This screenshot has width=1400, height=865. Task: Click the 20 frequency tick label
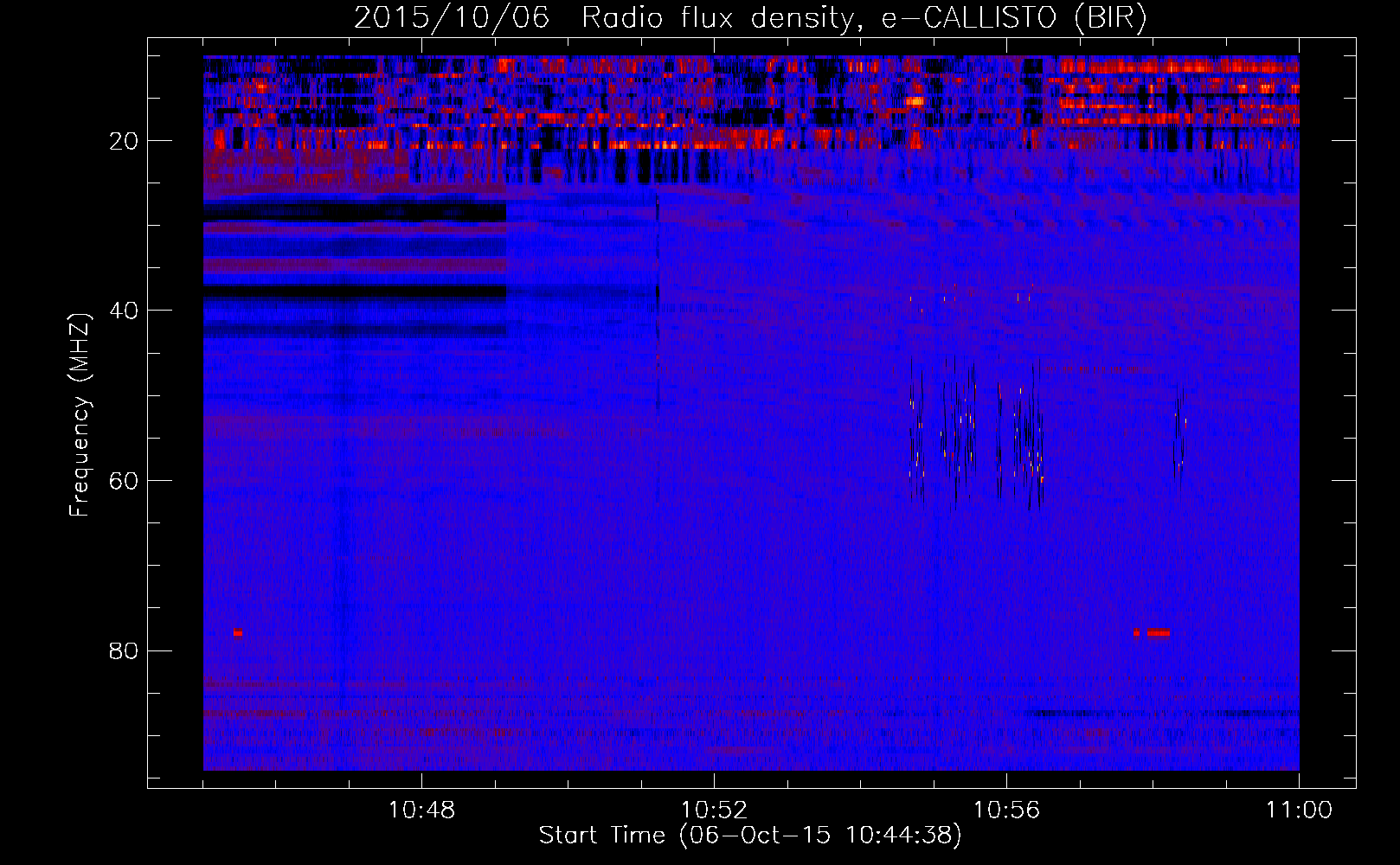coord(124,141)
